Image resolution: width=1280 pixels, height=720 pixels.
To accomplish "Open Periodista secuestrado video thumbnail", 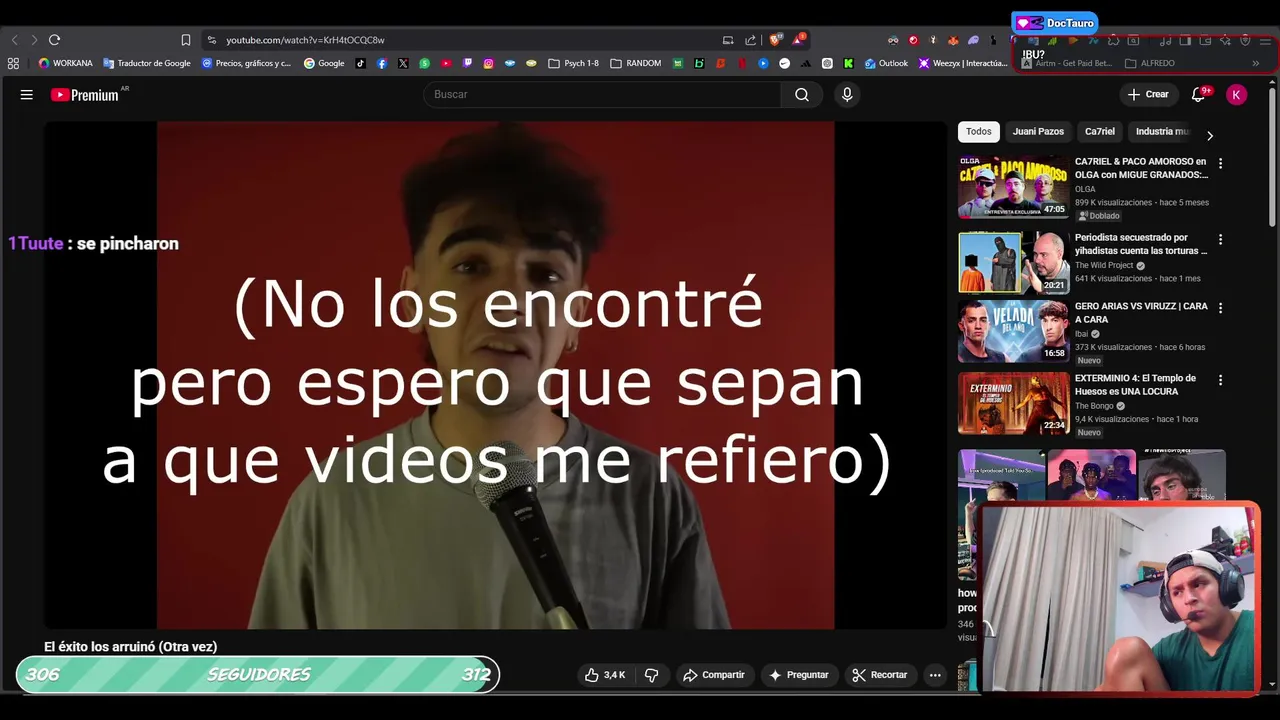I will (1013, 262).
